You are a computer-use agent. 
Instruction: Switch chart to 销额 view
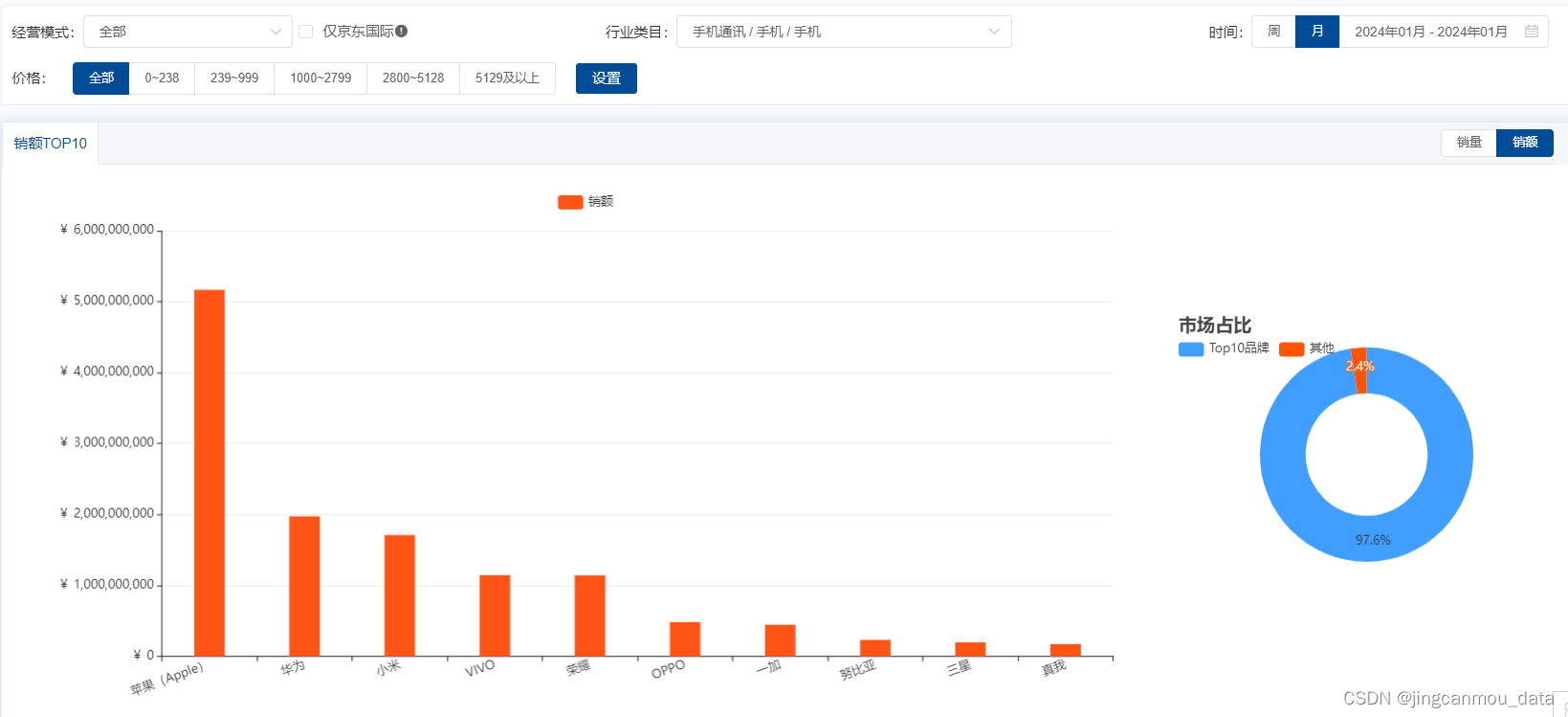tap(1525, 143)
